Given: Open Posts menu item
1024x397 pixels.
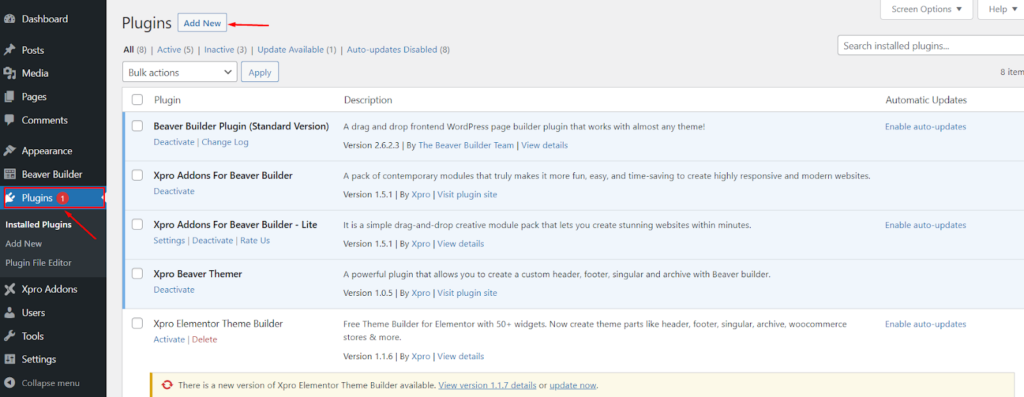Looking at the screenshot, I should (33, 50).
